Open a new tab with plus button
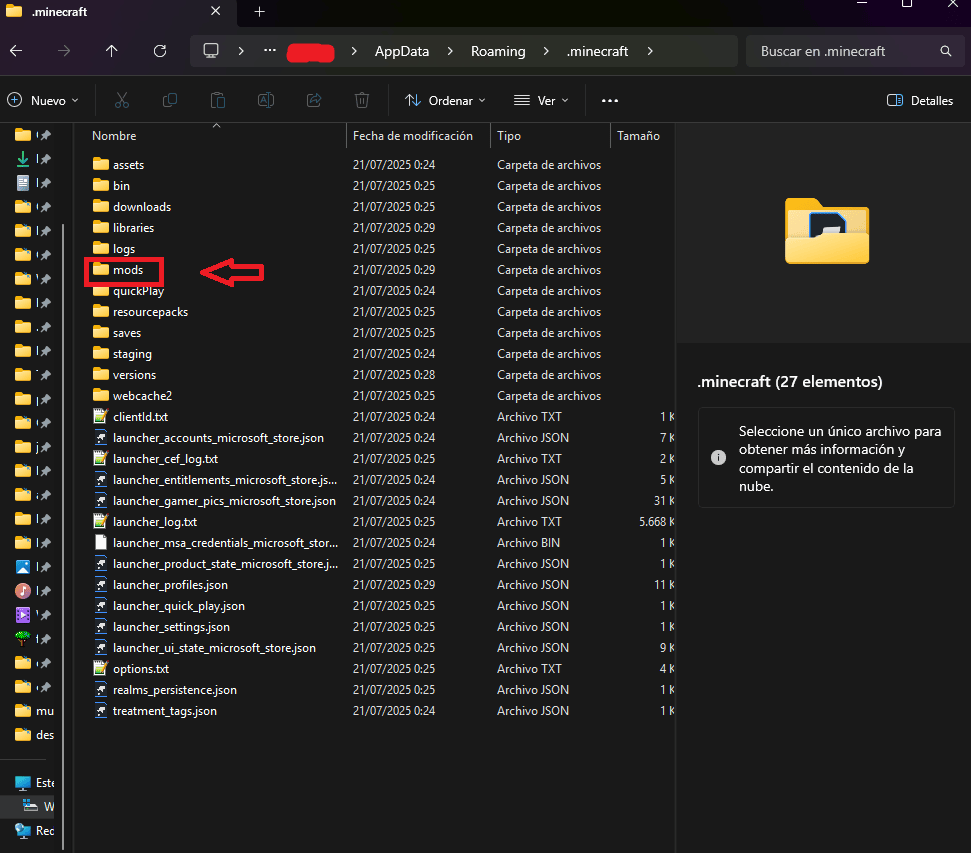The height and width of the screenshot is (853, 971). (259, 12)
